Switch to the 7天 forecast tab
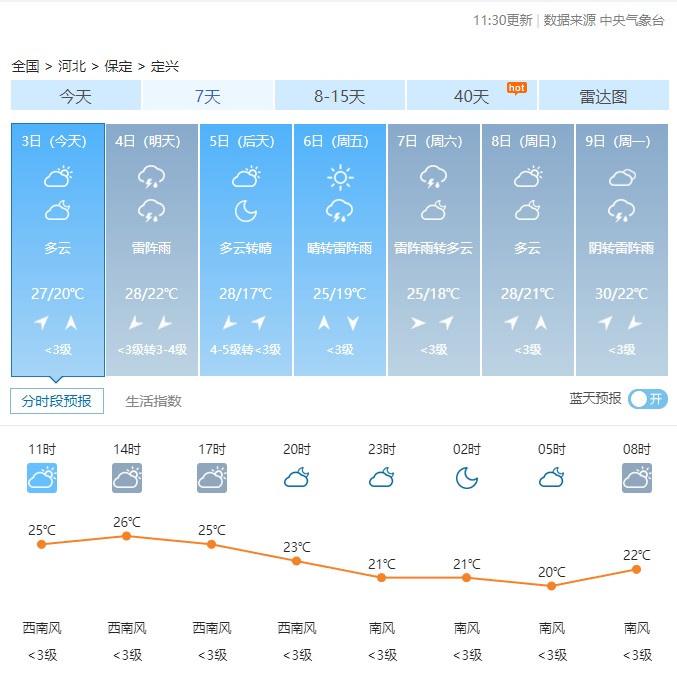Viewport: 677px width, 678px height. pos(208,96)
